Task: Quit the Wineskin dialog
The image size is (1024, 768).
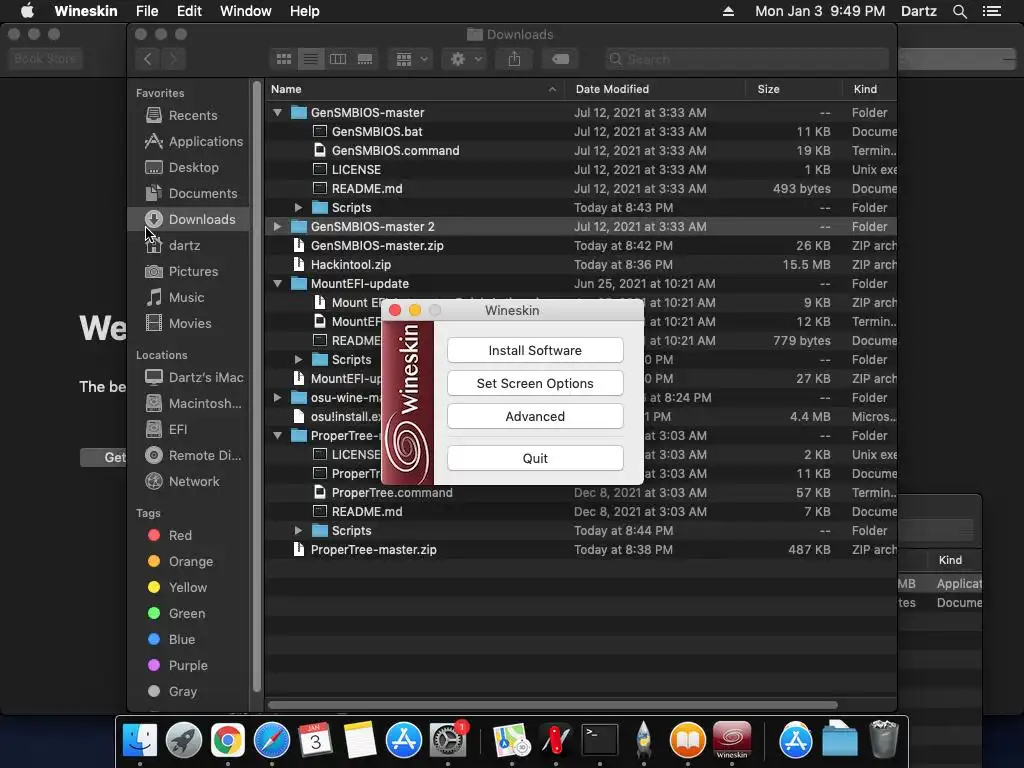Action: (x=535, y=458)
